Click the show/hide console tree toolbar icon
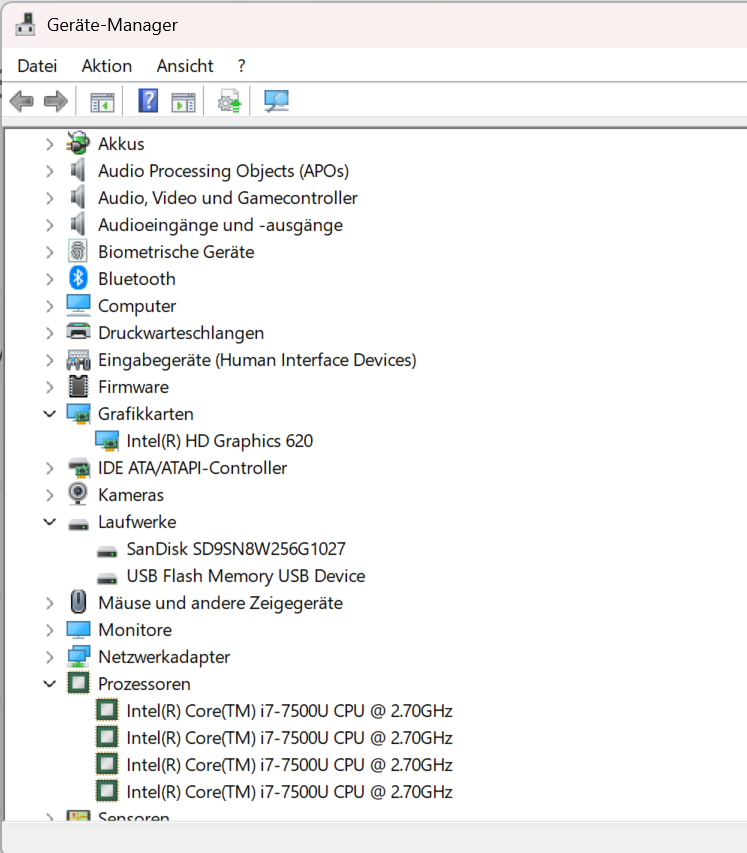This screenshot has width=747, height=853. tap(102, 102)
